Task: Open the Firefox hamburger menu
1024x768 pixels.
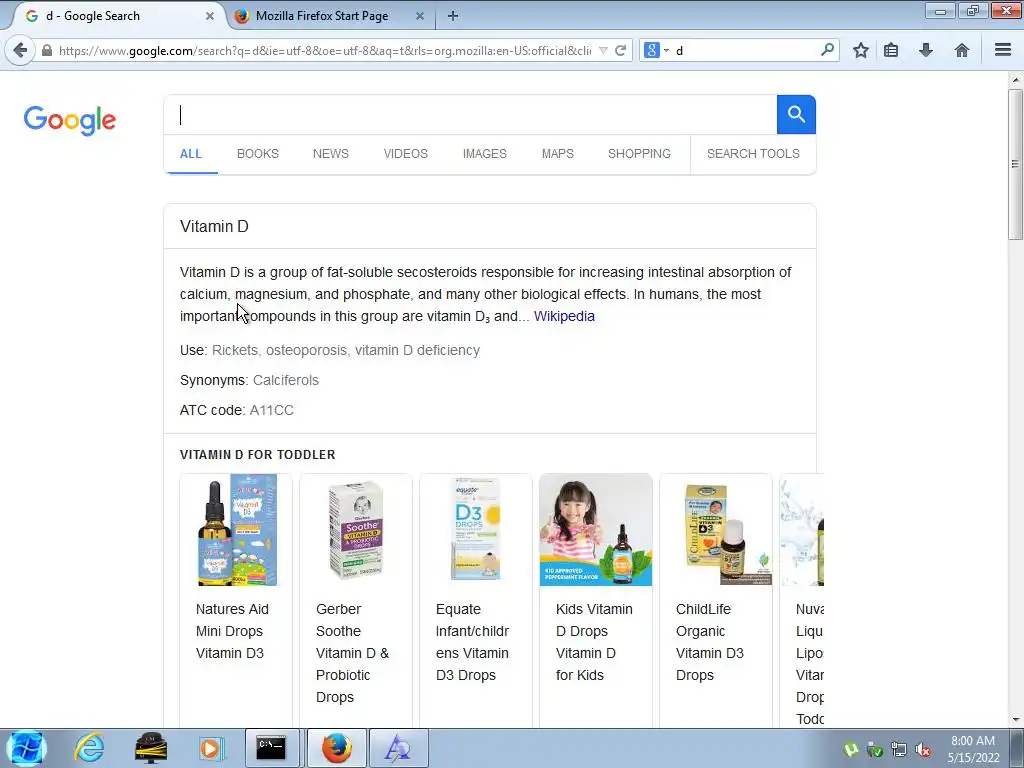Action: pos(1003,50)
